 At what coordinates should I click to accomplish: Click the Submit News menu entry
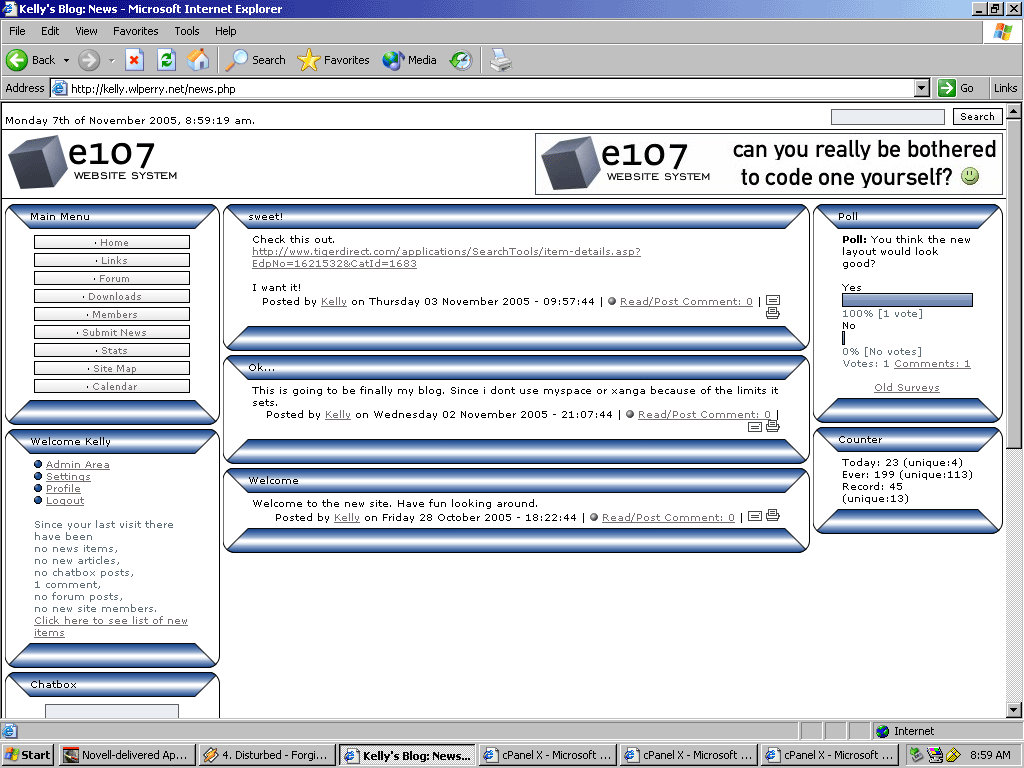tap(112, 332)
